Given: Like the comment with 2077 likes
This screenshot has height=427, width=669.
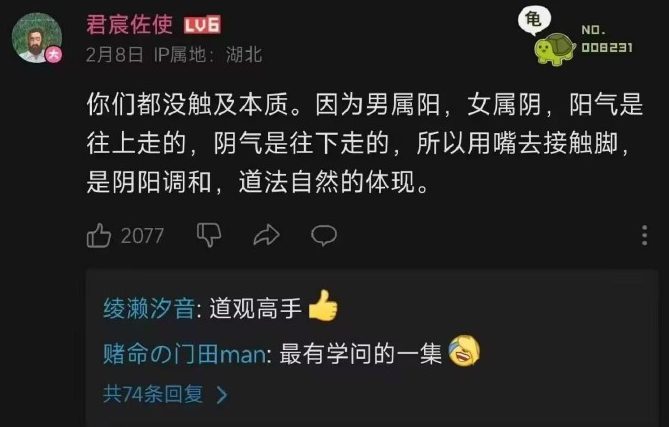Looking at the screenshot, I should (99, 235).
